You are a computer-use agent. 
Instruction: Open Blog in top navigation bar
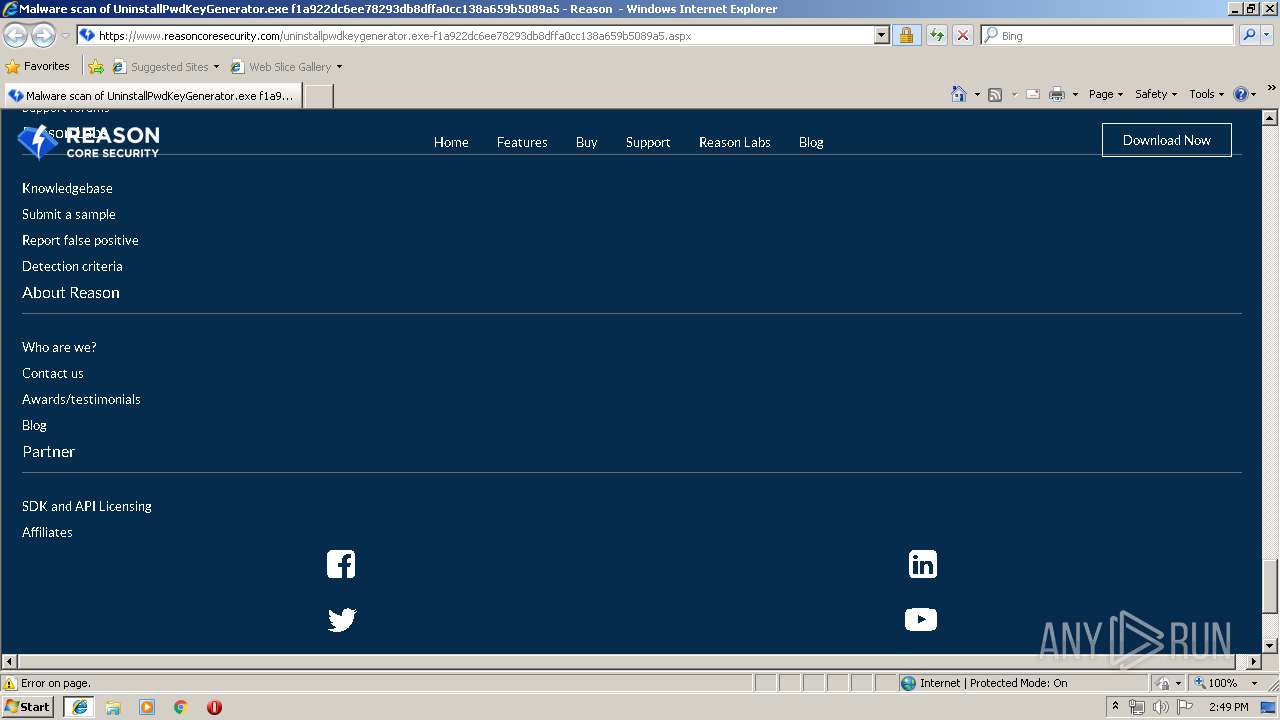[x=811, y=142]
